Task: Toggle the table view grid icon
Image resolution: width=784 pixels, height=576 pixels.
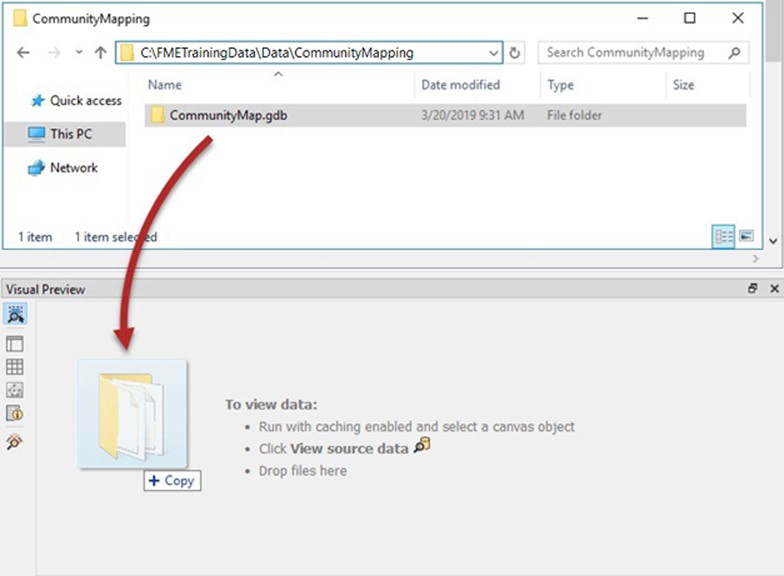Action: [x=15, y=367]
